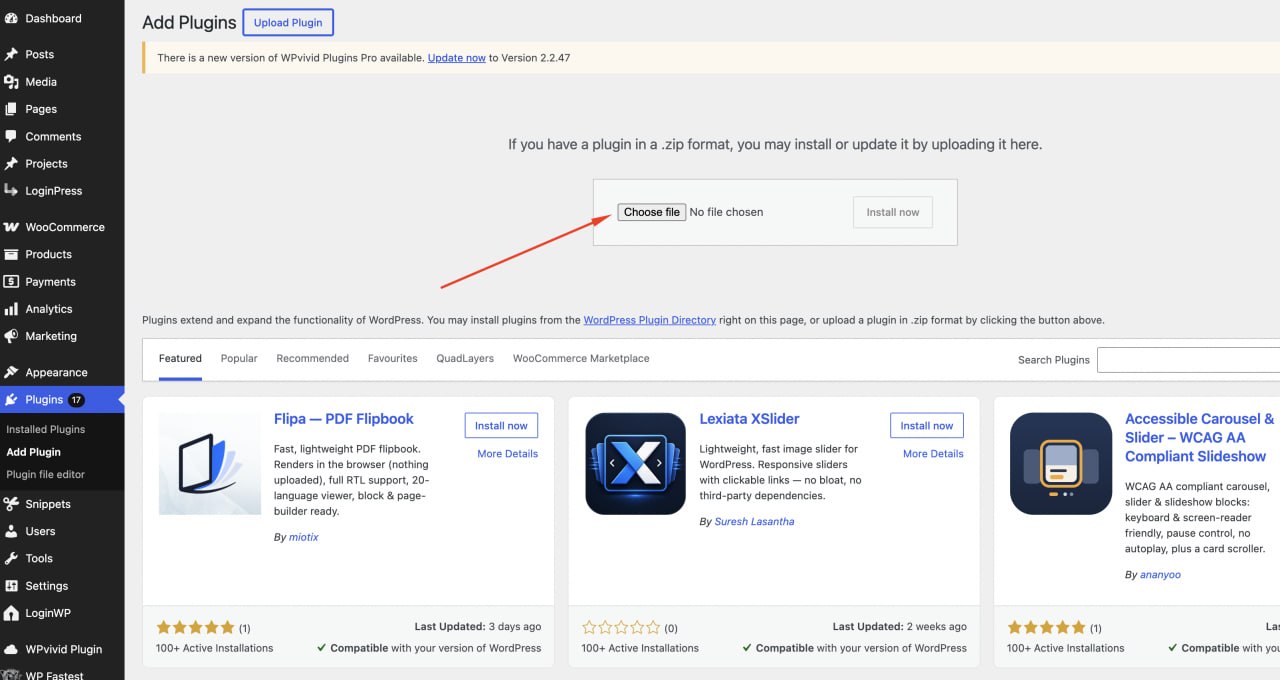Image resolution: width=1280 pixels, height=680 pixels.
Task: Open the Lexiata XSlider title link
Action: [750, 419]
